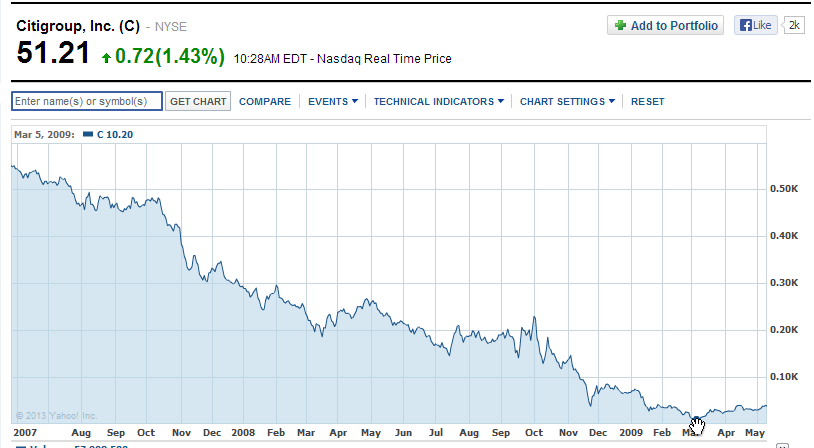Click the green plus icon on Add to Portfolio
814x448 pixels.
click(620, 25)
